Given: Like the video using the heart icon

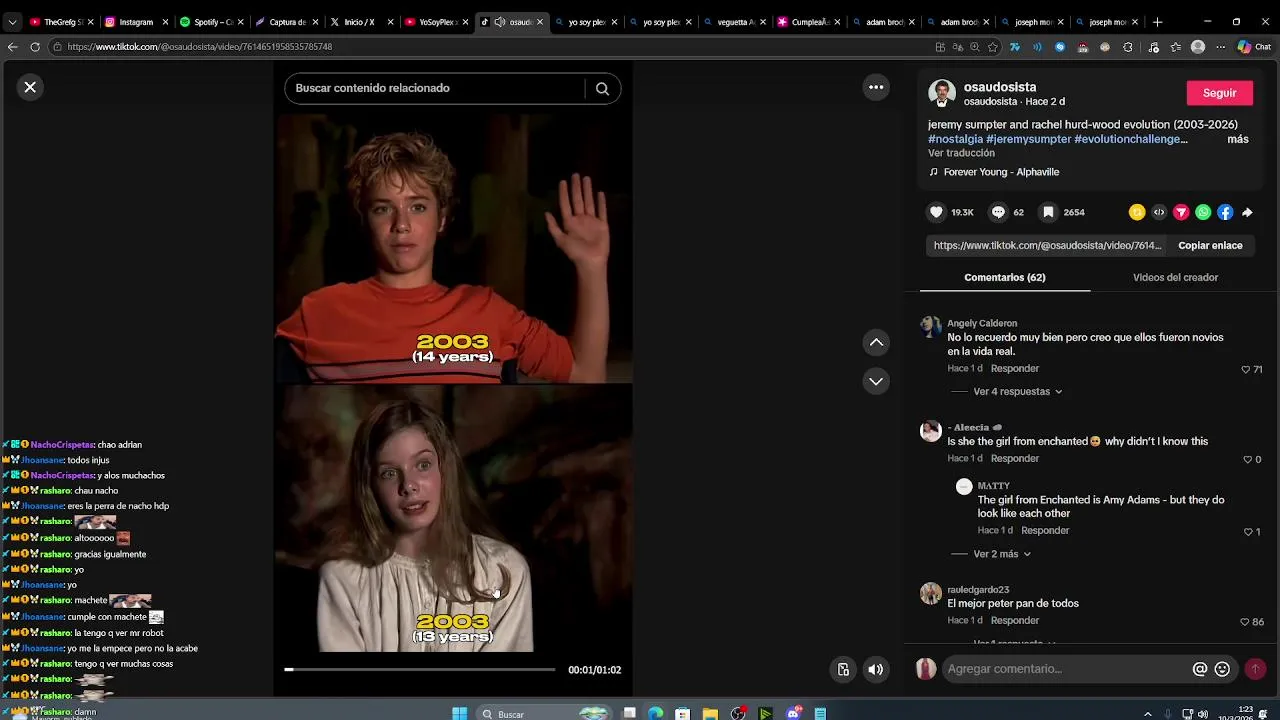Looking at the screenshot, I should pos(936,212).
